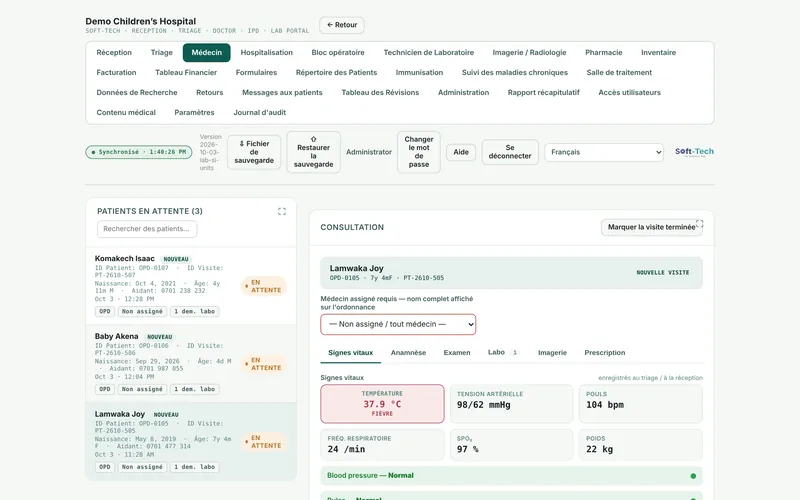Open Accès utilisateurs tab
The height and width of the screenshot is (500, 800).
tap(630, 92)
